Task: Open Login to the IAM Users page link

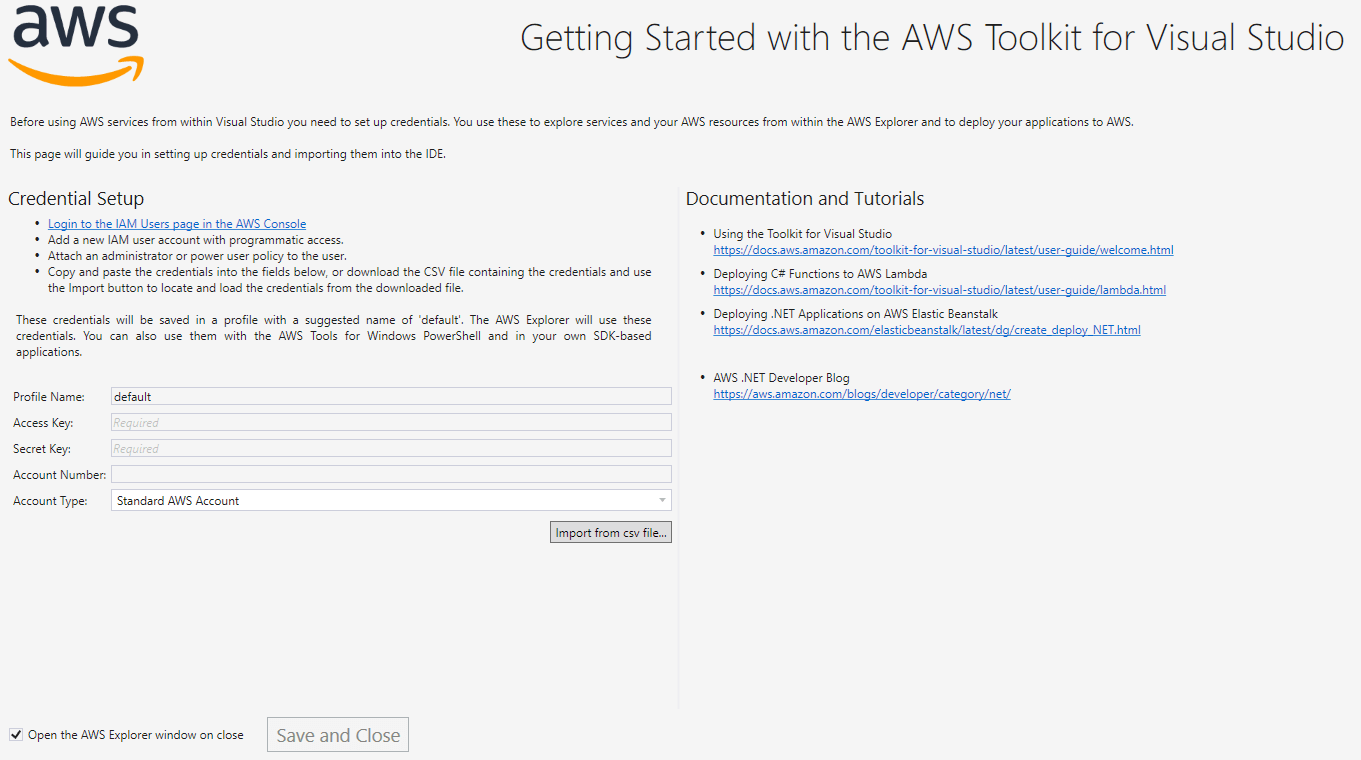Action: pos(177,224)
